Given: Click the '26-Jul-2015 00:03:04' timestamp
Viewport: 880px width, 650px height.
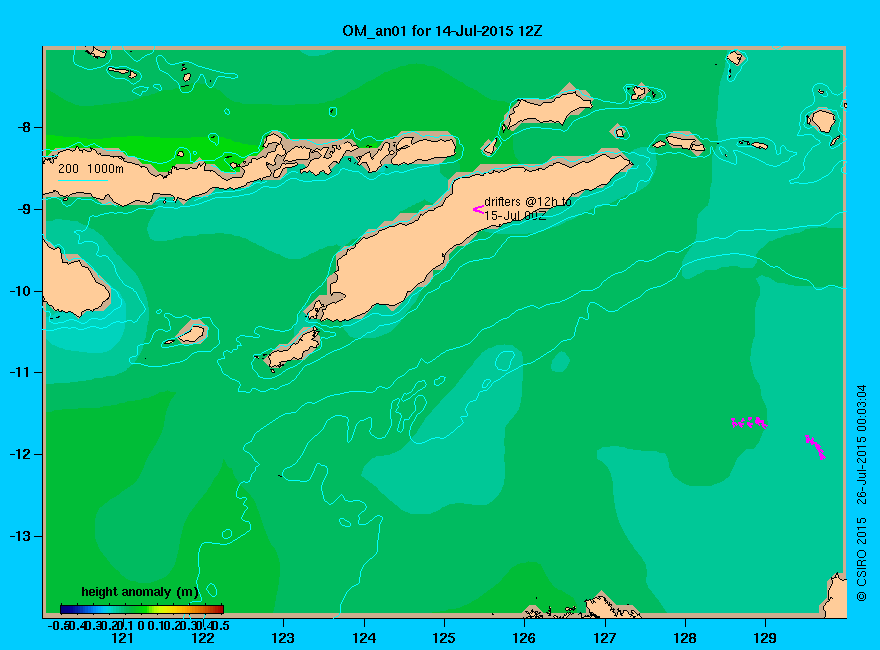Looking at the screenshot, I should pos(861,445).
